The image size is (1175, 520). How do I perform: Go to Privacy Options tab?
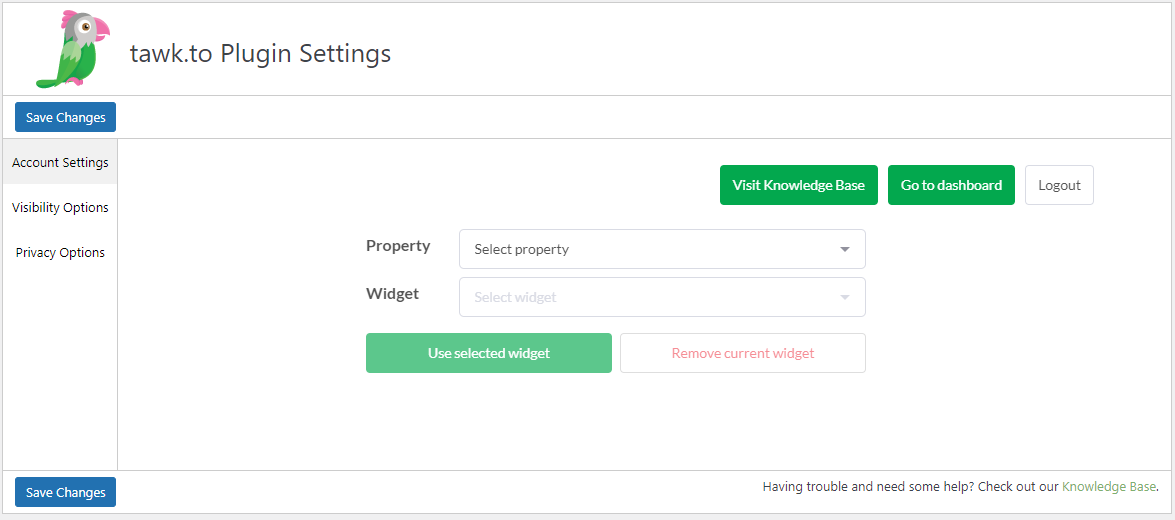coord(60,253)
